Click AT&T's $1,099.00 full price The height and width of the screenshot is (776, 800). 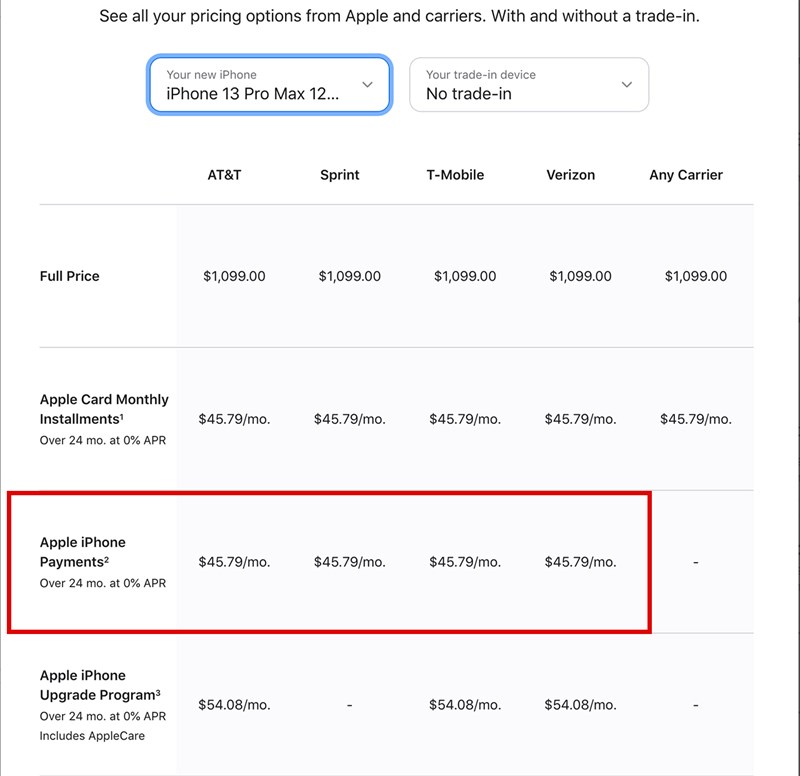[234, 276]
